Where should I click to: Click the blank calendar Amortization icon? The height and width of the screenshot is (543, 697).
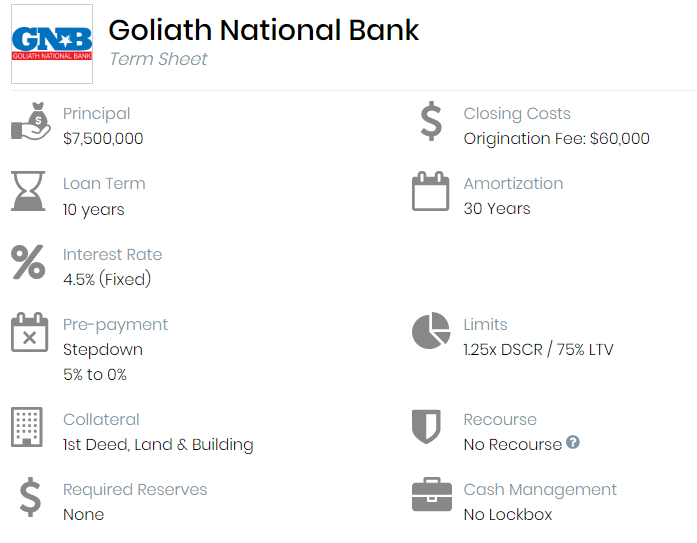pyautogui.click(x=430, y=191)
